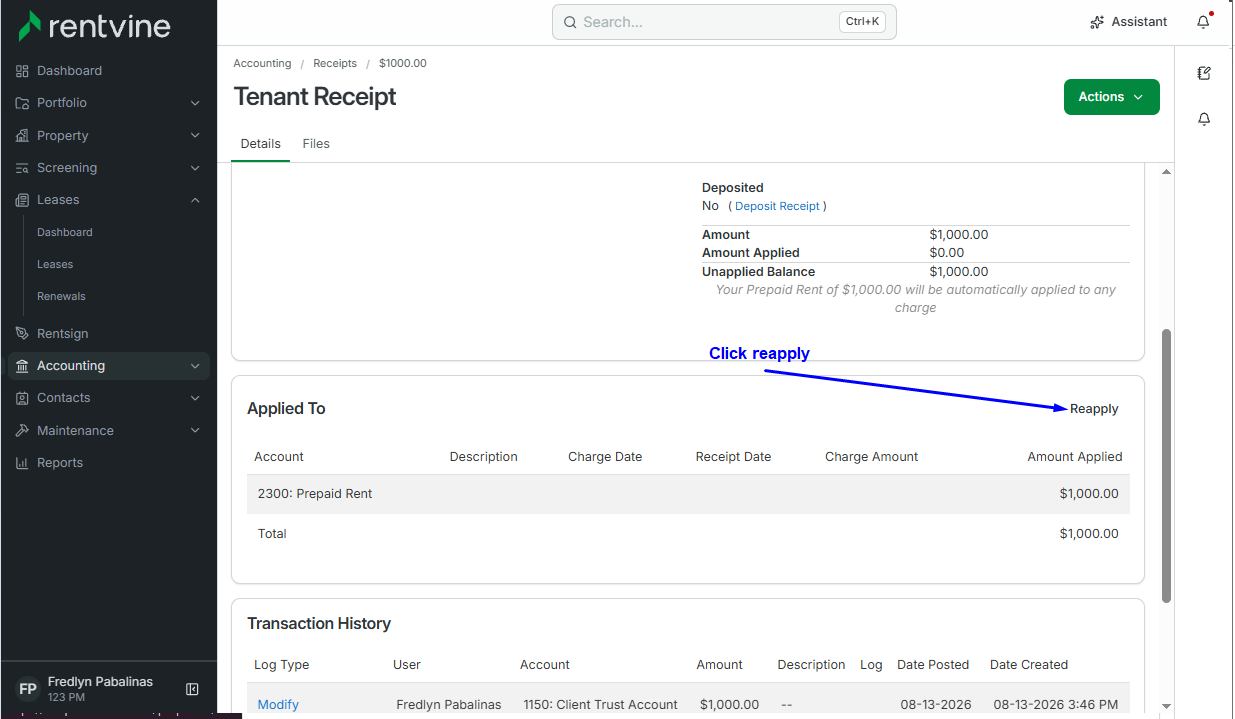Click the Assistant sparkle icon
This screenshot has width=1235, height=719.
pyautogui.click(x=1097, y=22)
